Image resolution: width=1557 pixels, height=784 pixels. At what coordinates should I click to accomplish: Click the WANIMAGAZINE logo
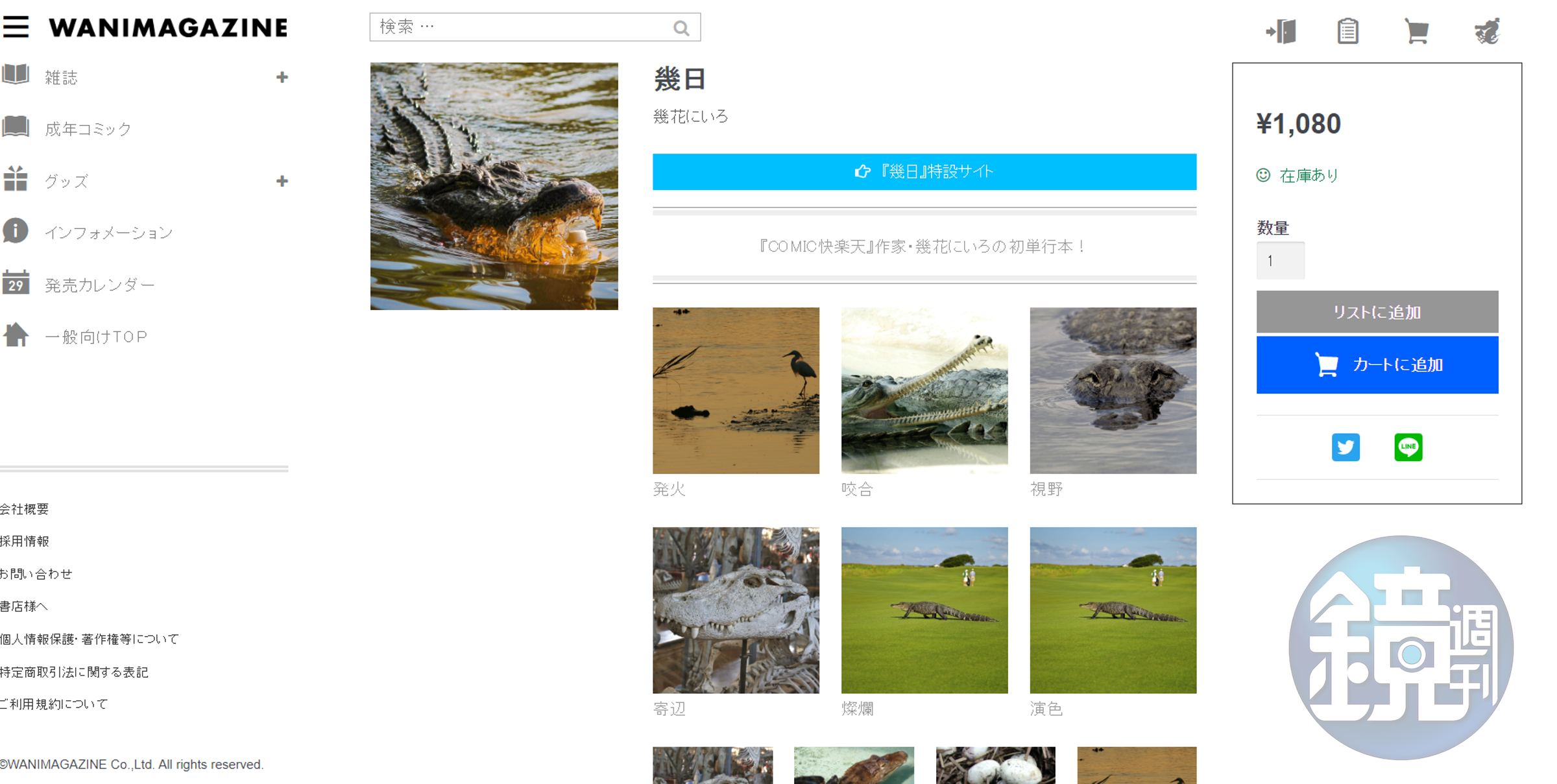[168, 28]
